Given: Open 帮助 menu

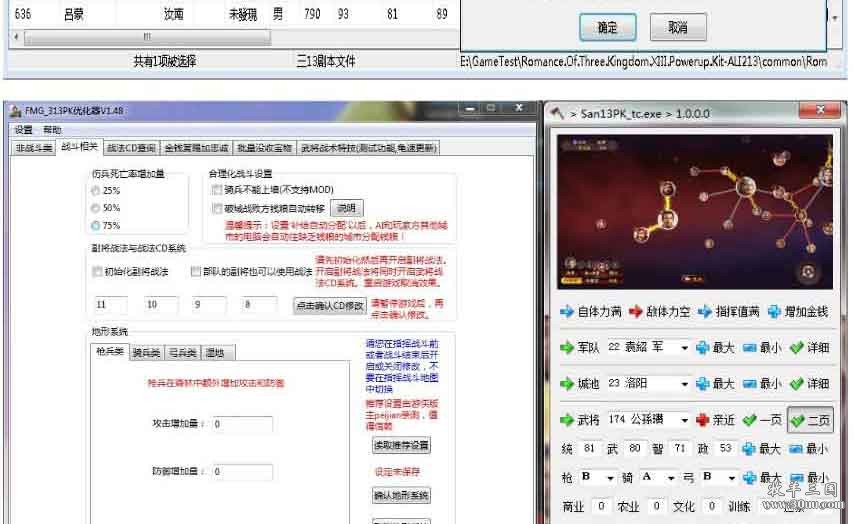Looking at the screenshot, I should 52,130.
